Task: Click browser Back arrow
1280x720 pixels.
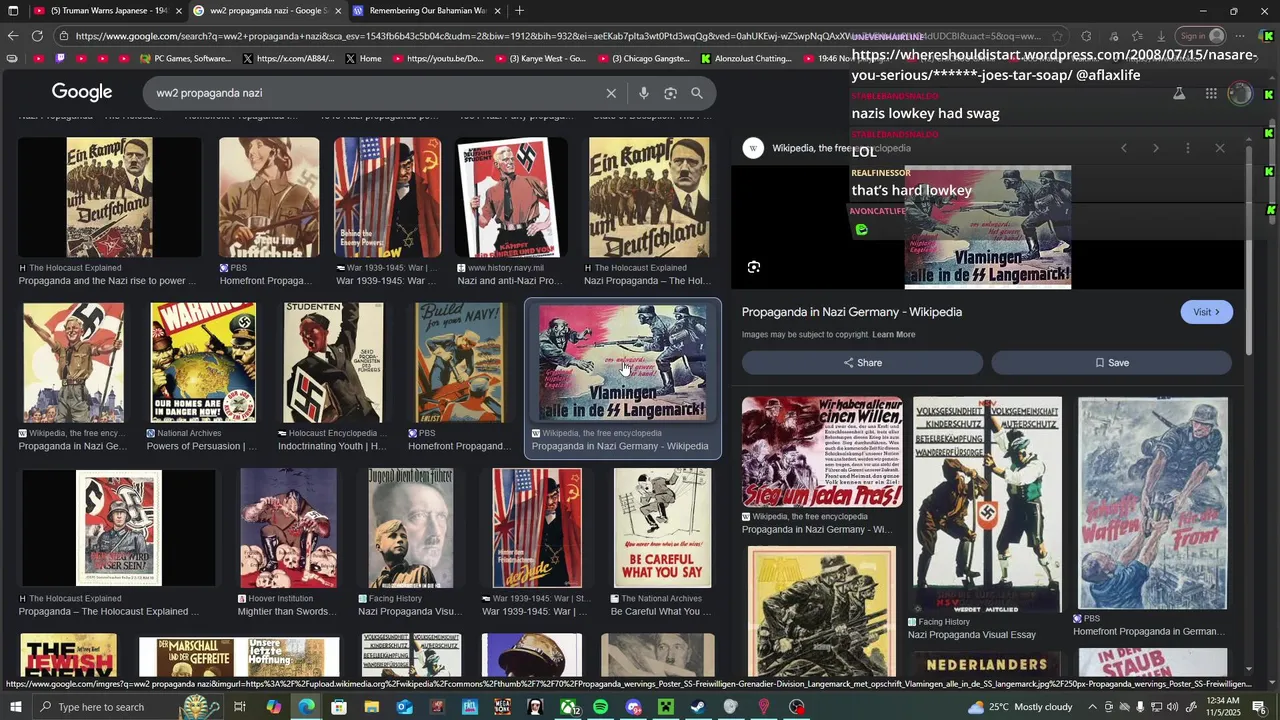Action: 12,36
